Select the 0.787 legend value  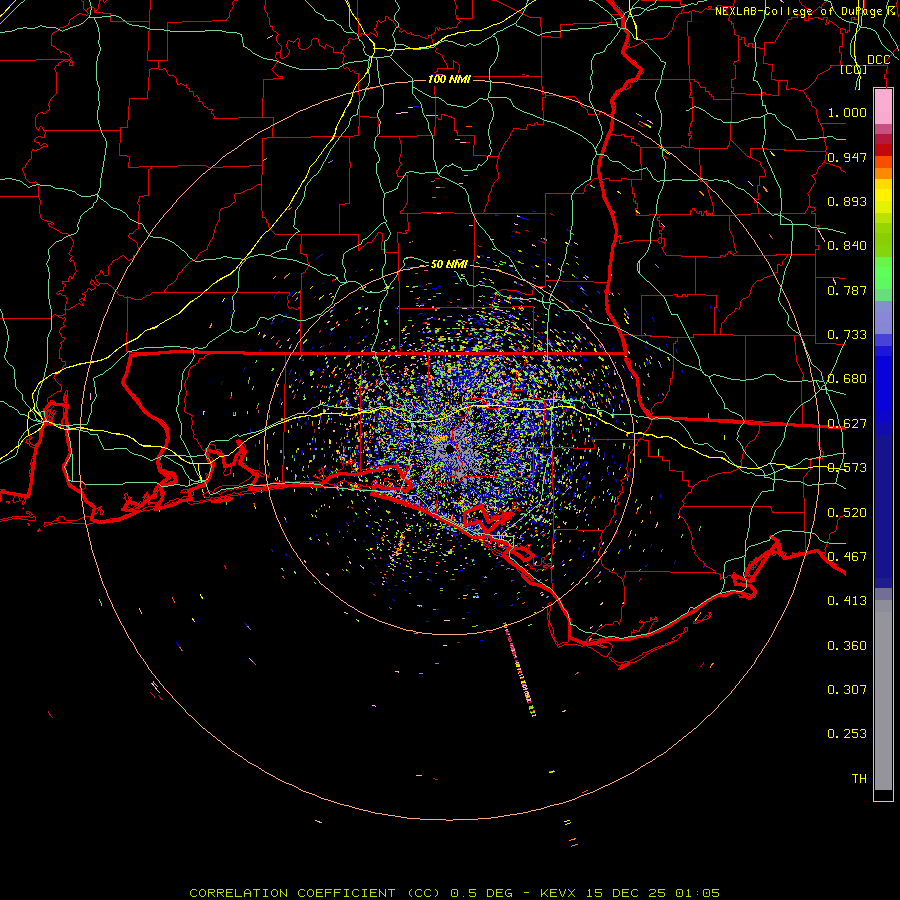(x=847, y=290)
